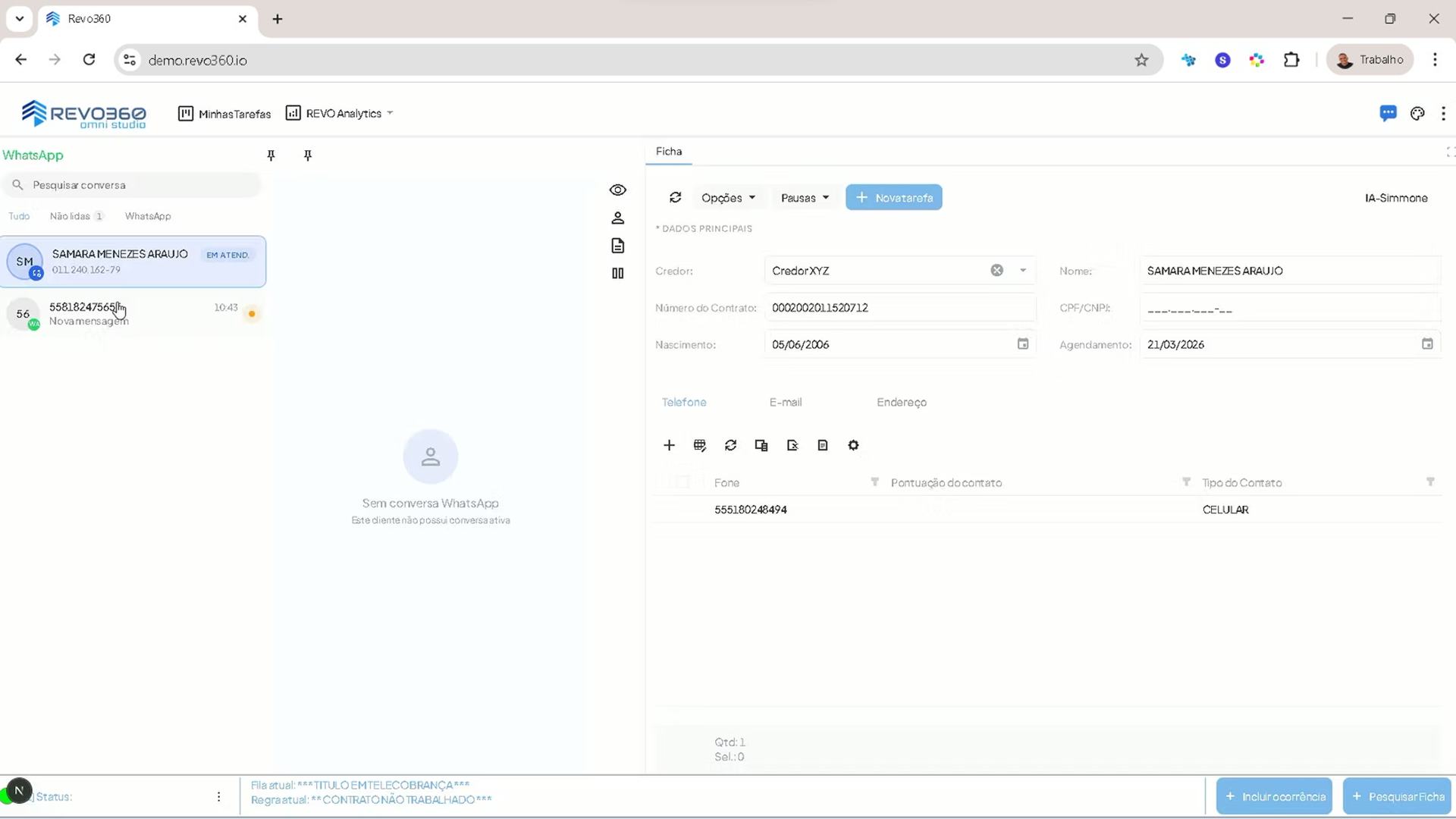This screenshot has height=819, width=1456.
Task: Click the copy to device icon in phone toolbar
Action: [x=761, y=445]
